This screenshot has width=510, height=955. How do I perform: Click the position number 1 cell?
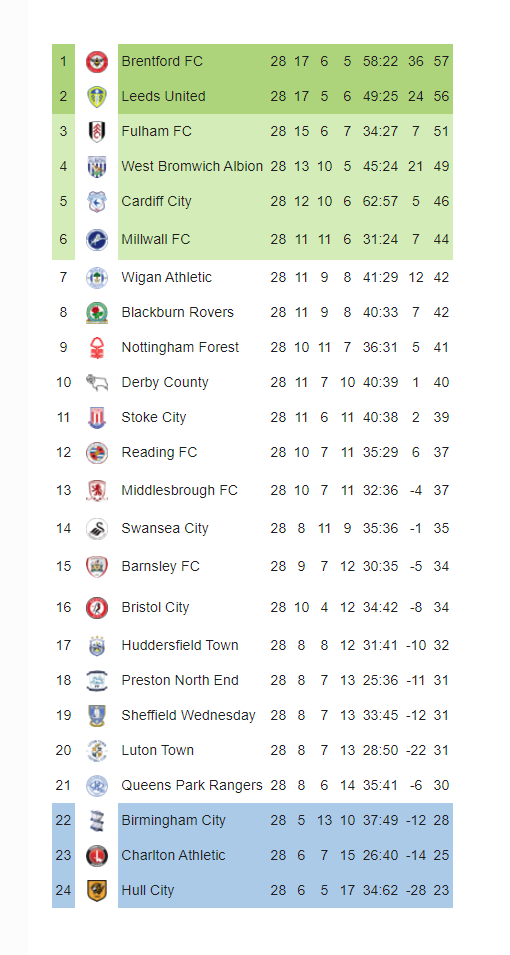[63, 62]
